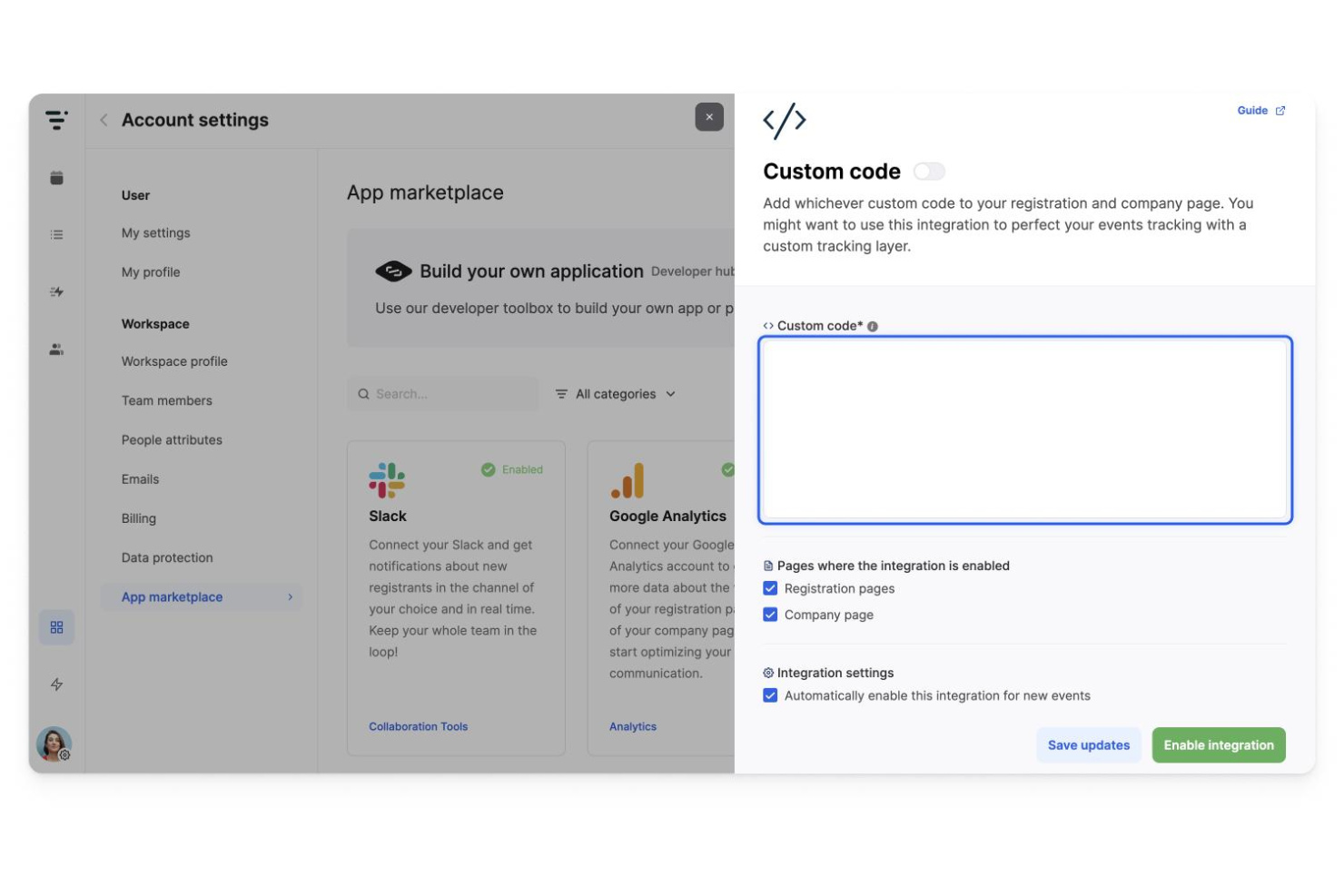1344x896 pixels.
Task: Click the lightning bolt icon near sidebar bottom
Action: point(56,684)
